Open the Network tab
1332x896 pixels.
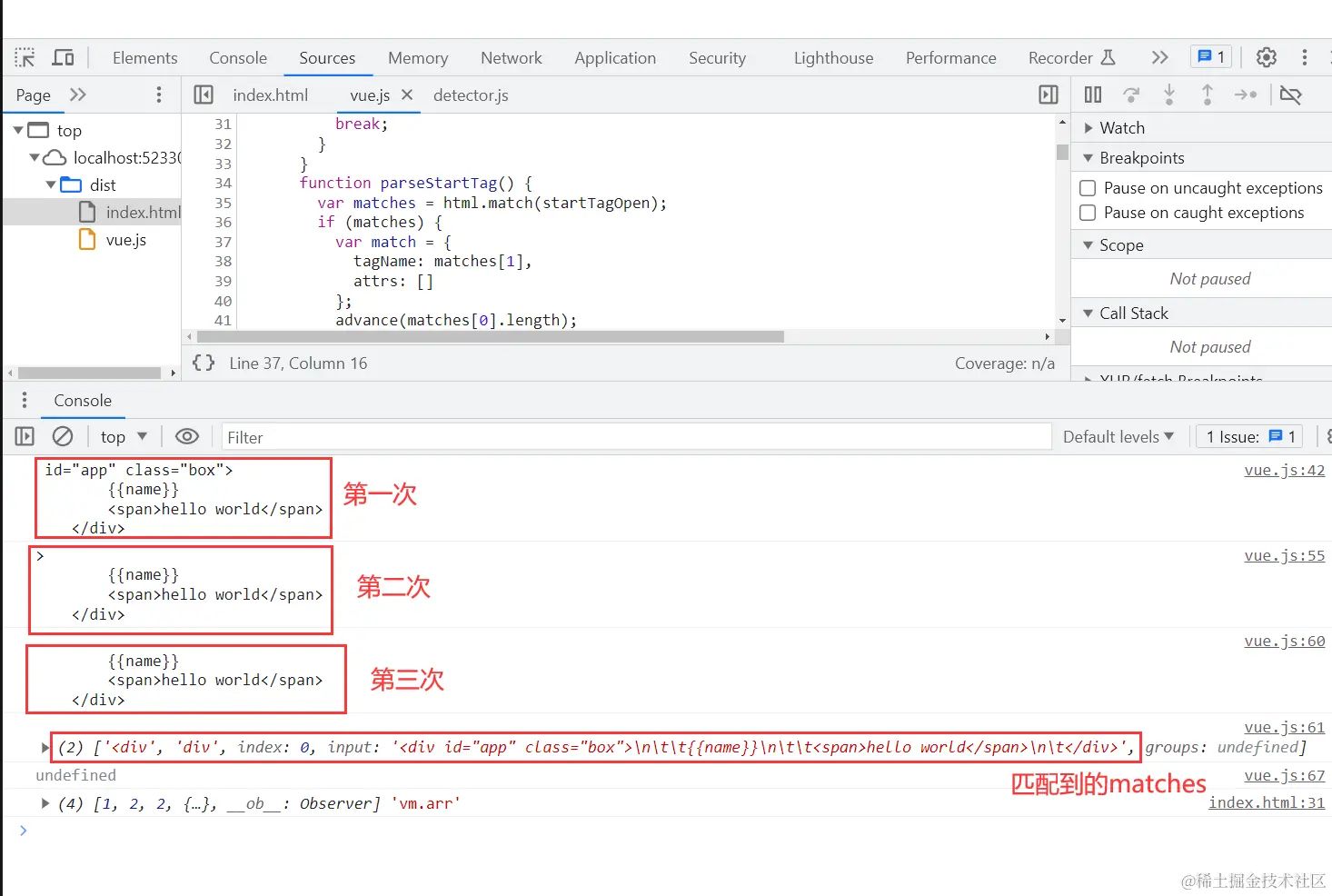(x=512, y=57)
